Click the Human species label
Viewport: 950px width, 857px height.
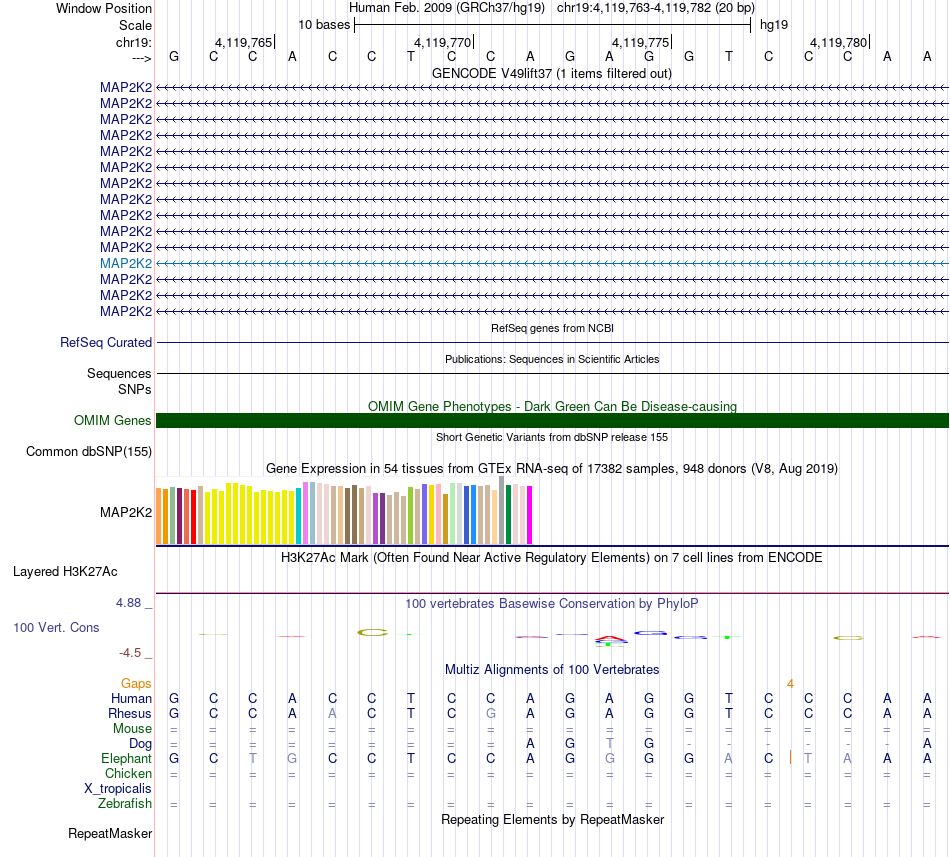[x=131, y=699]
